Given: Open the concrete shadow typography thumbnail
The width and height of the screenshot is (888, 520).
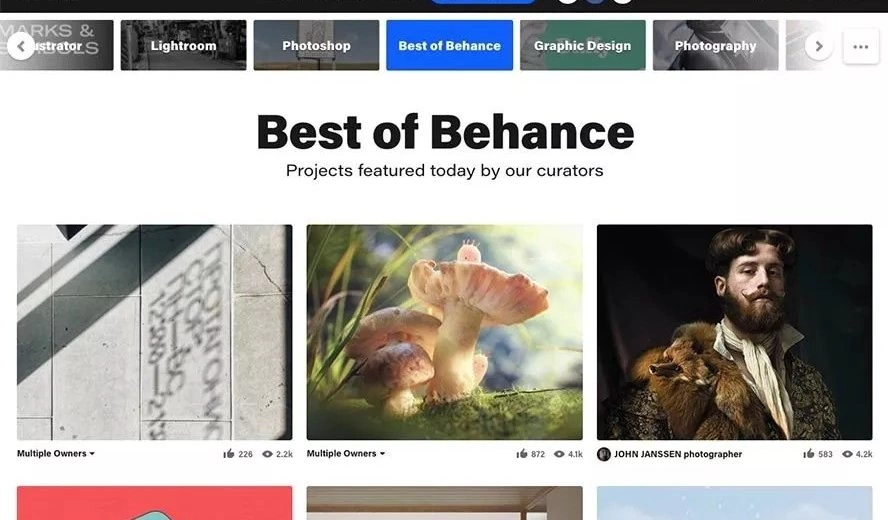Looking at the screenshot, I should pyautogui.click(x=154, y=332).
